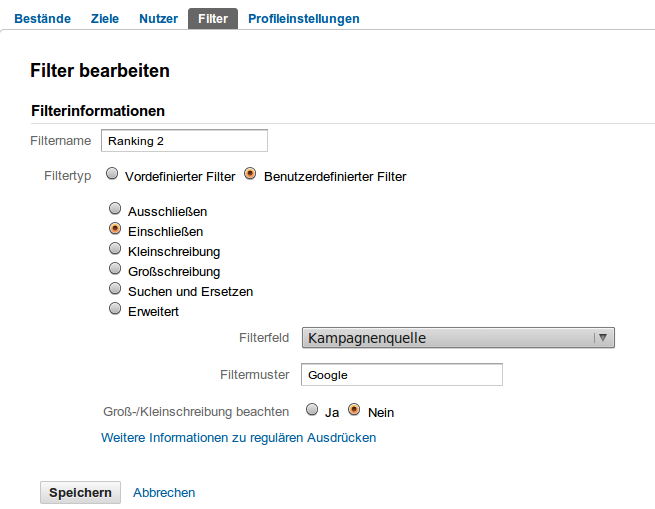Go to Profileinstellungen tab
This screenshot has width=655, height=509.
303,19
